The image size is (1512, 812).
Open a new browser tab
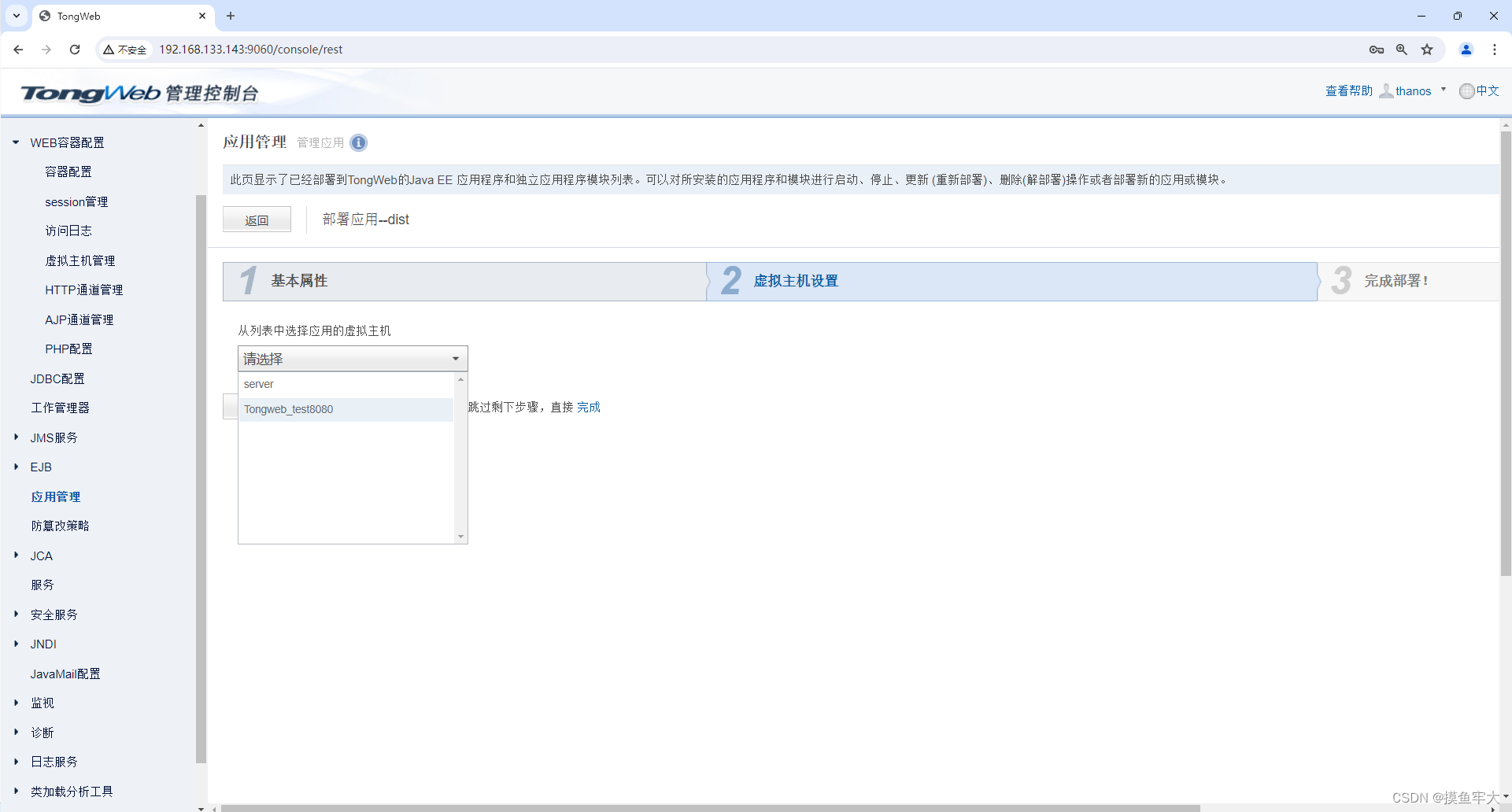231,16
